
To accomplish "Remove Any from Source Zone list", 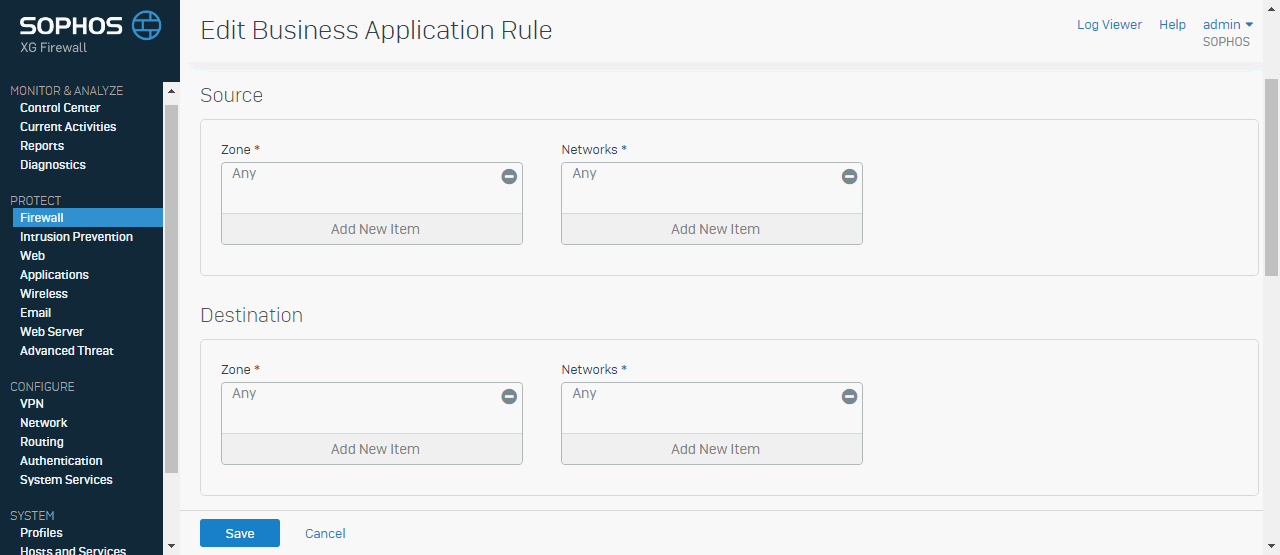I will click(509, 176).
